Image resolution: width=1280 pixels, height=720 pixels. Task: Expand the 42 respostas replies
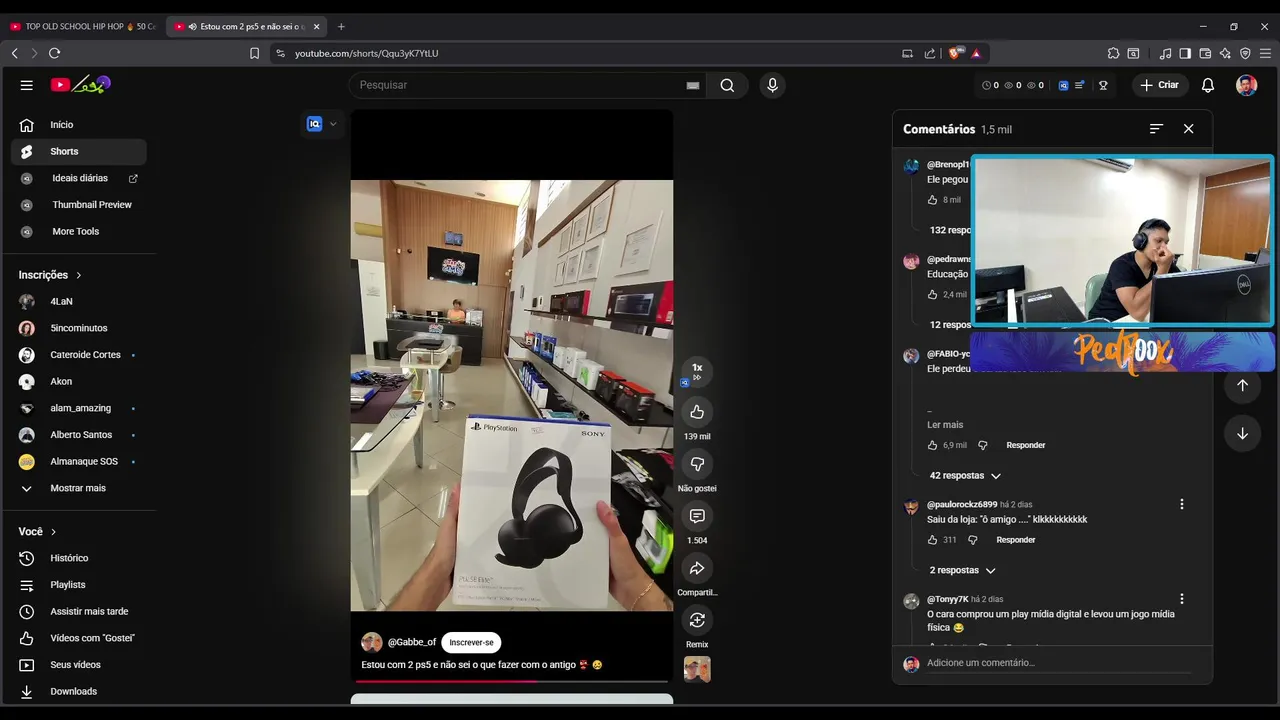coord(964,476)
